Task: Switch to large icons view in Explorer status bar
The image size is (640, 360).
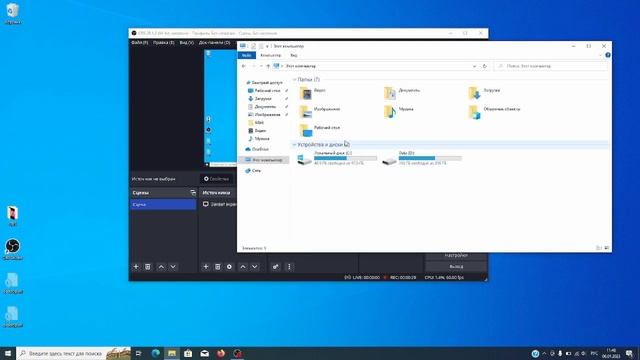Action: click(607, 248)
